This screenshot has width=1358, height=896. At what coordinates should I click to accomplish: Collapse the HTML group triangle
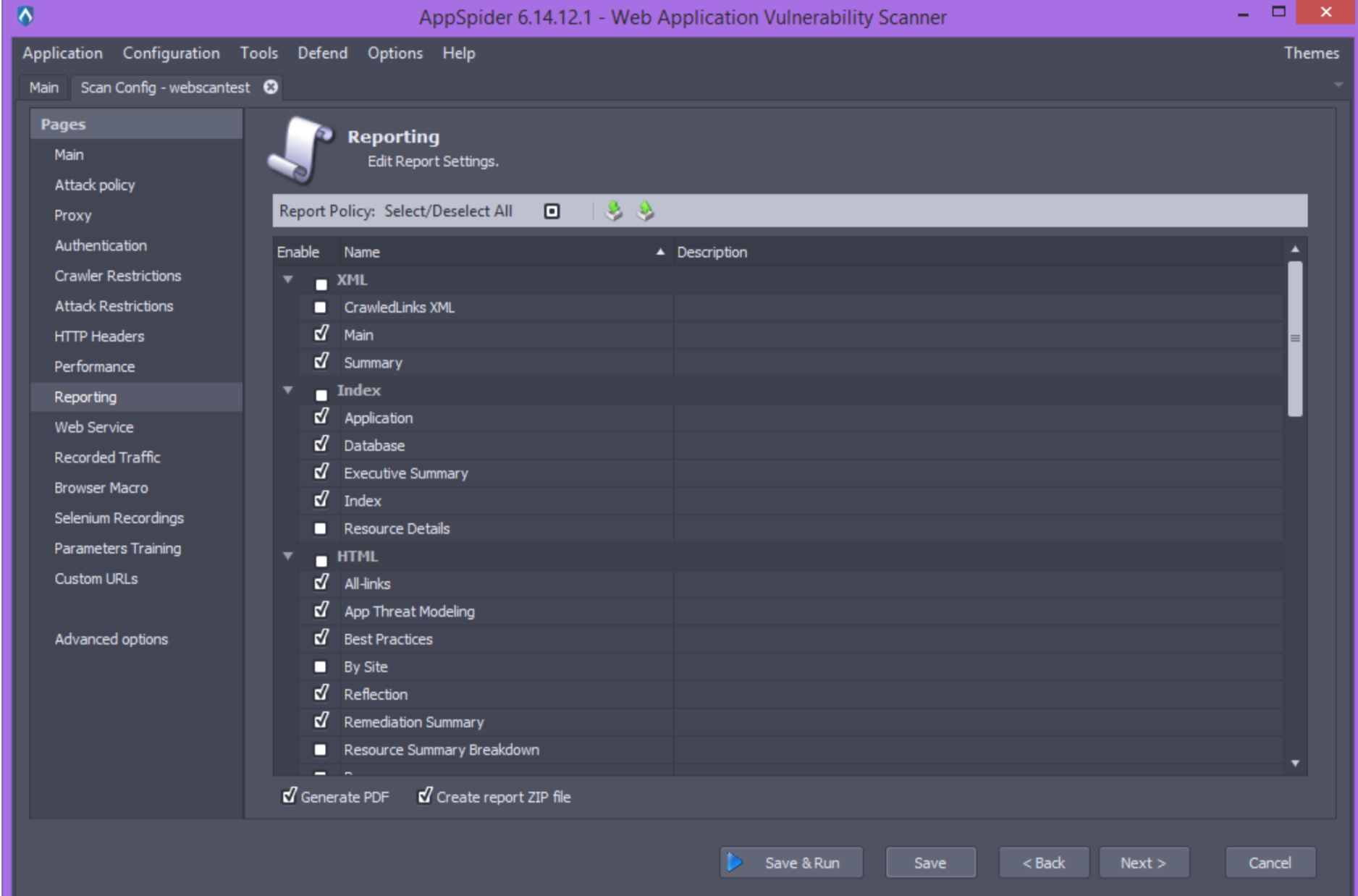(288, 556)
